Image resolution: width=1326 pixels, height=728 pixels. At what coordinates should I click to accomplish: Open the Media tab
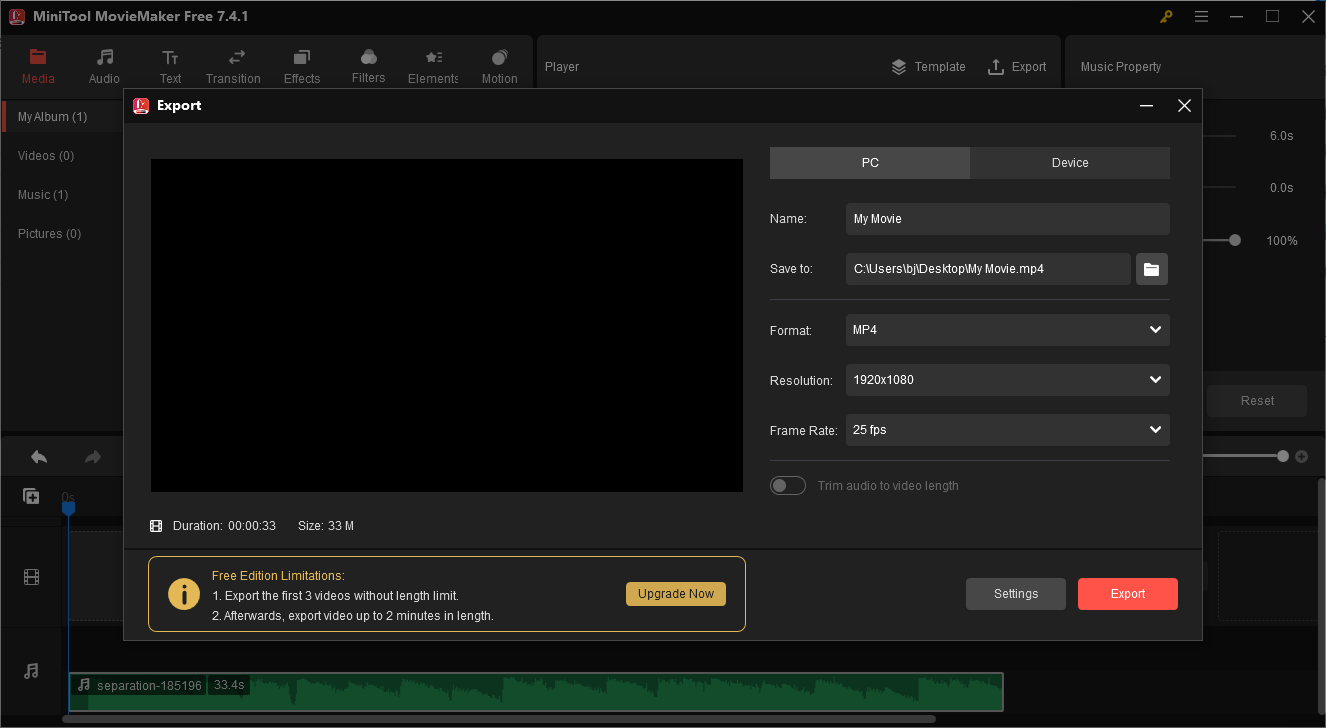click(x=38, y=66)
